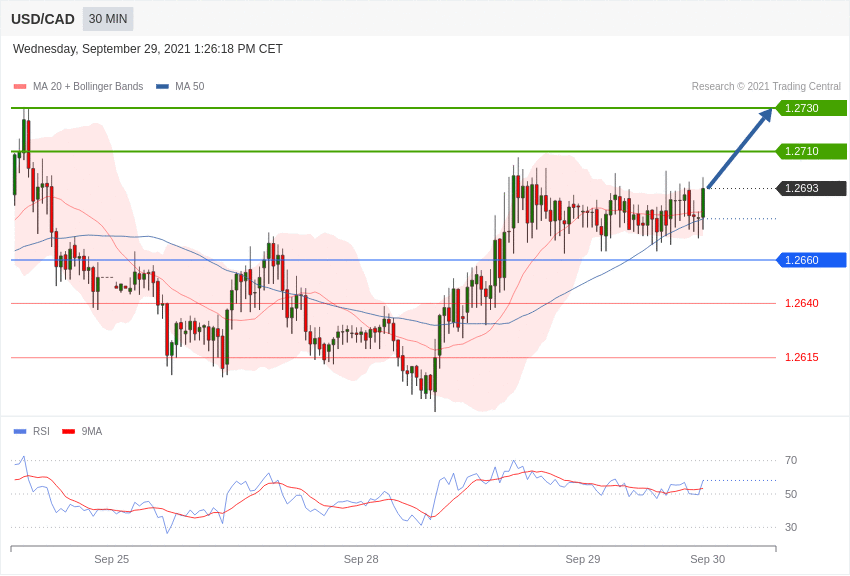The image size is (850, 576).
Task: Click the 'Sep 25' date axis label
Action: pos(112,559)
